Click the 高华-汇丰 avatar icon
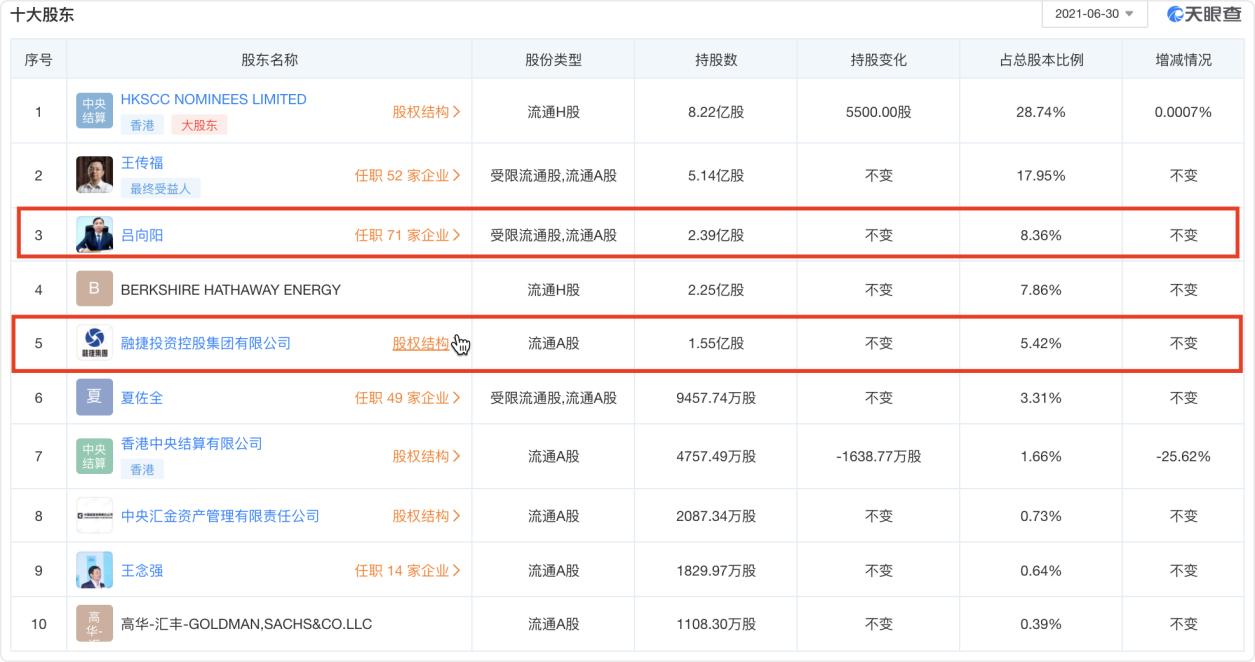Viewport: 1255px width, 662px height. tap(93, 622)
